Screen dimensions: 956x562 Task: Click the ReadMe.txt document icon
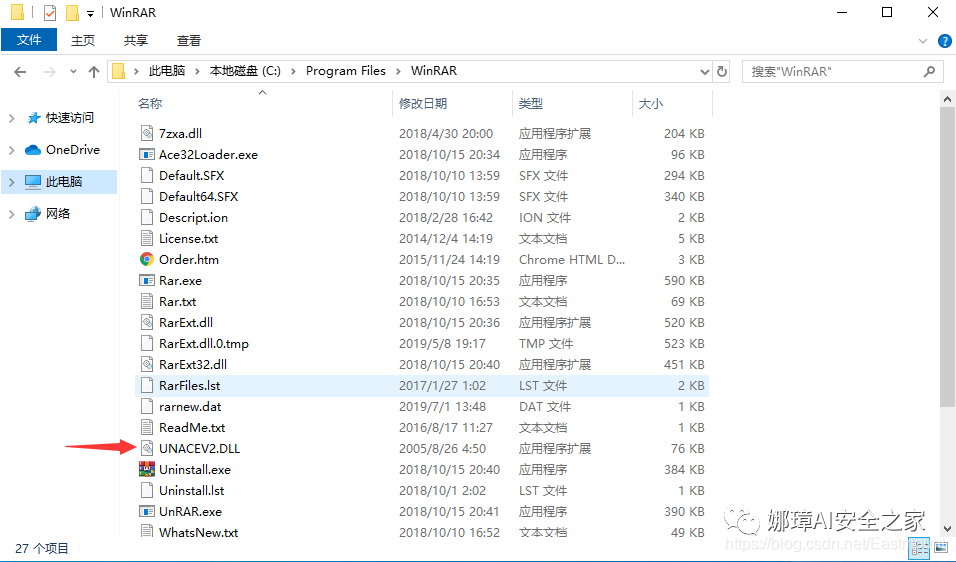tap(146, 428)
